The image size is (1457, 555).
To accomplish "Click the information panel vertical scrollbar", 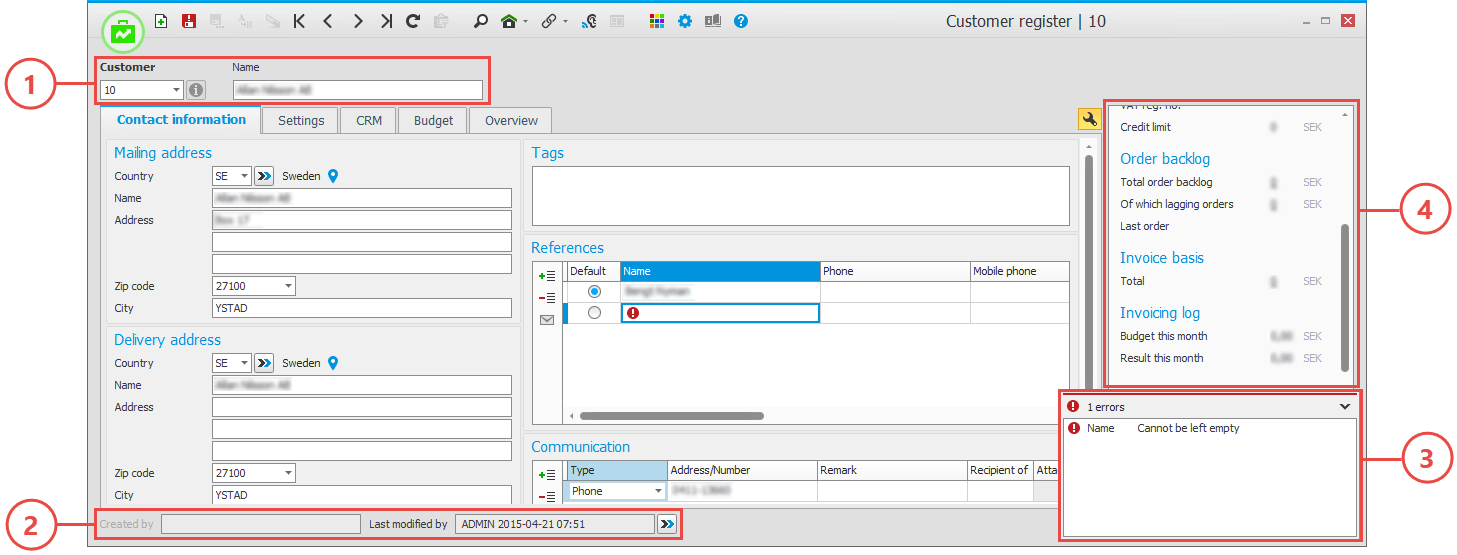I will 1345,298.
